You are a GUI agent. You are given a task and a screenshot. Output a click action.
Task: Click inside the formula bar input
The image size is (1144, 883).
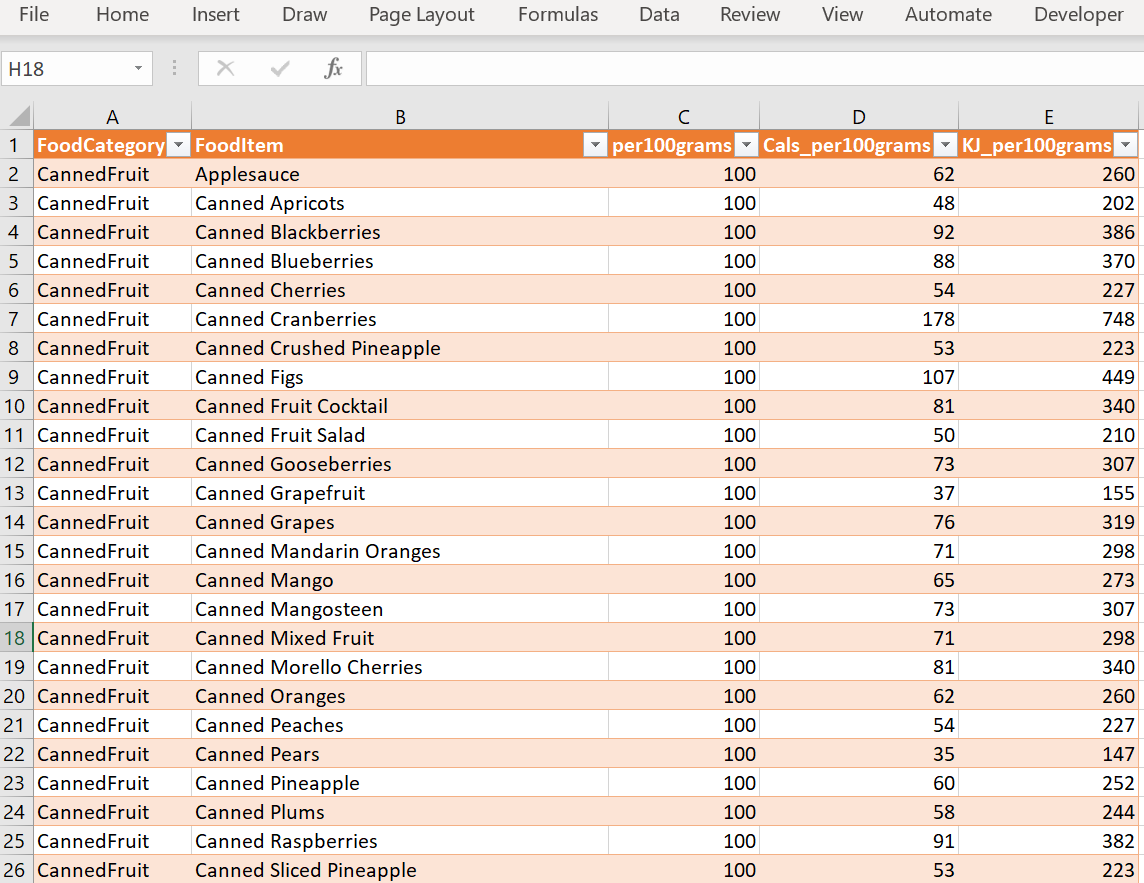[750, 69]
